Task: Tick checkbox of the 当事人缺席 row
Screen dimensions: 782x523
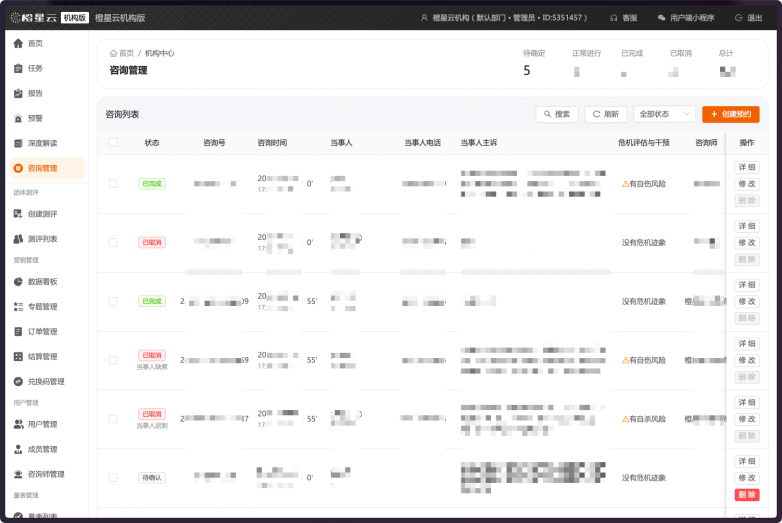Action: [113, 360]
